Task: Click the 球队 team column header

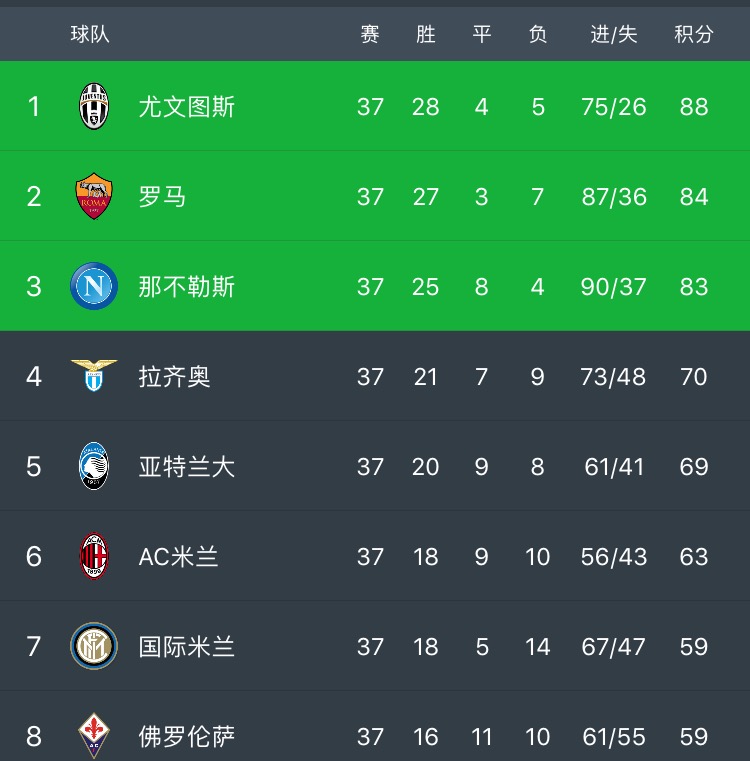Action: click(x=90, y=34)
